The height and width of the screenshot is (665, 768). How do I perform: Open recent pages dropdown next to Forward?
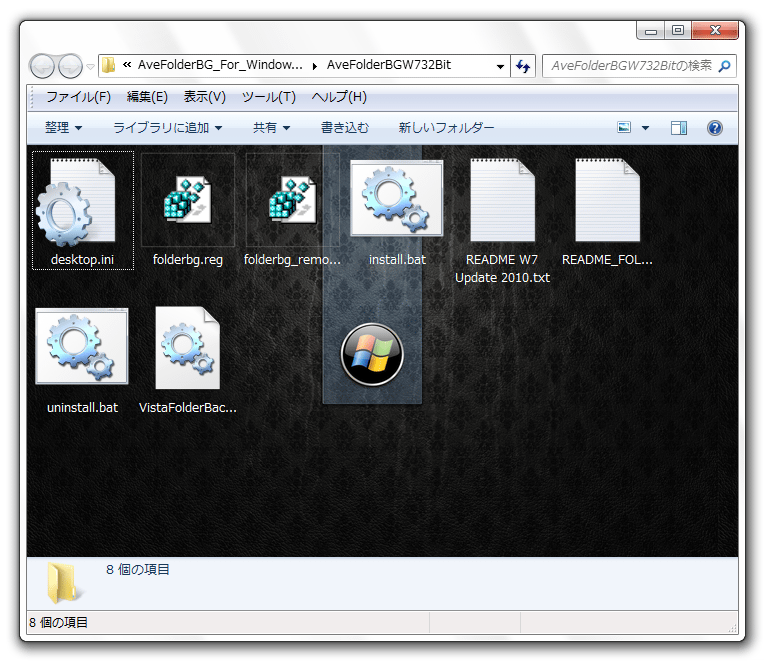coord(90,67)
